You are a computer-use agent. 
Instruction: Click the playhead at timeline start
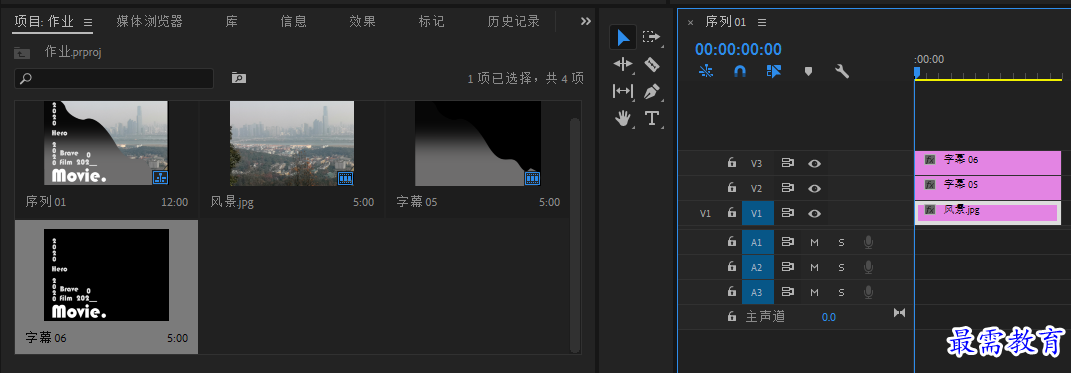point(917,72)
